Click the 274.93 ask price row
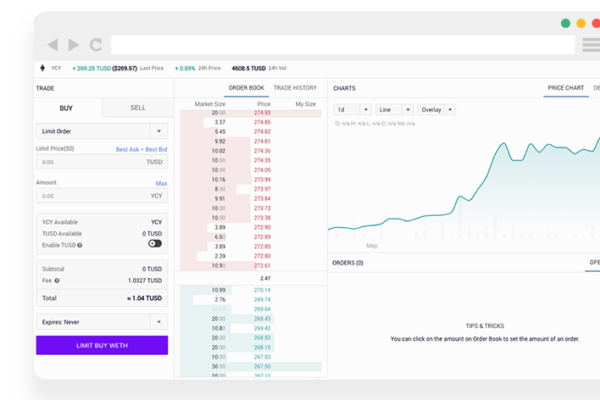Image resolution: width=600 pixels, height=400 pixels. pos(251,113)
